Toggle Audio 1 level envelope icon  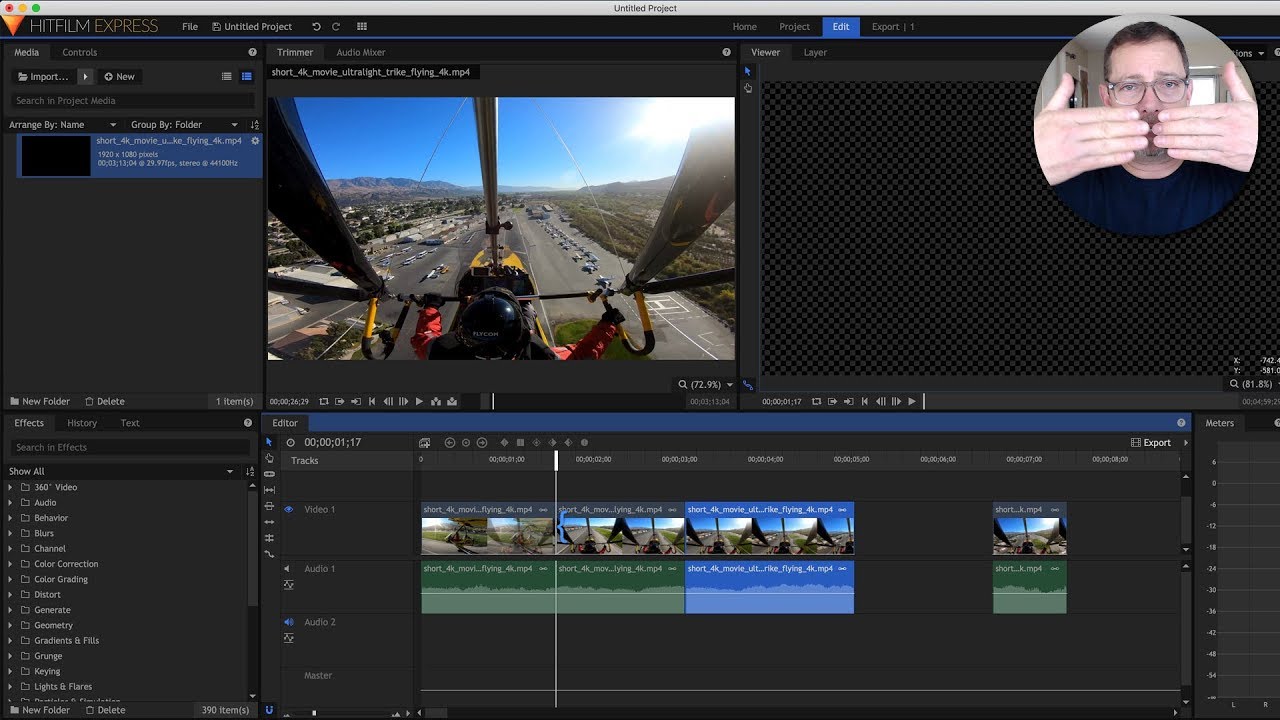coord(289,585)
